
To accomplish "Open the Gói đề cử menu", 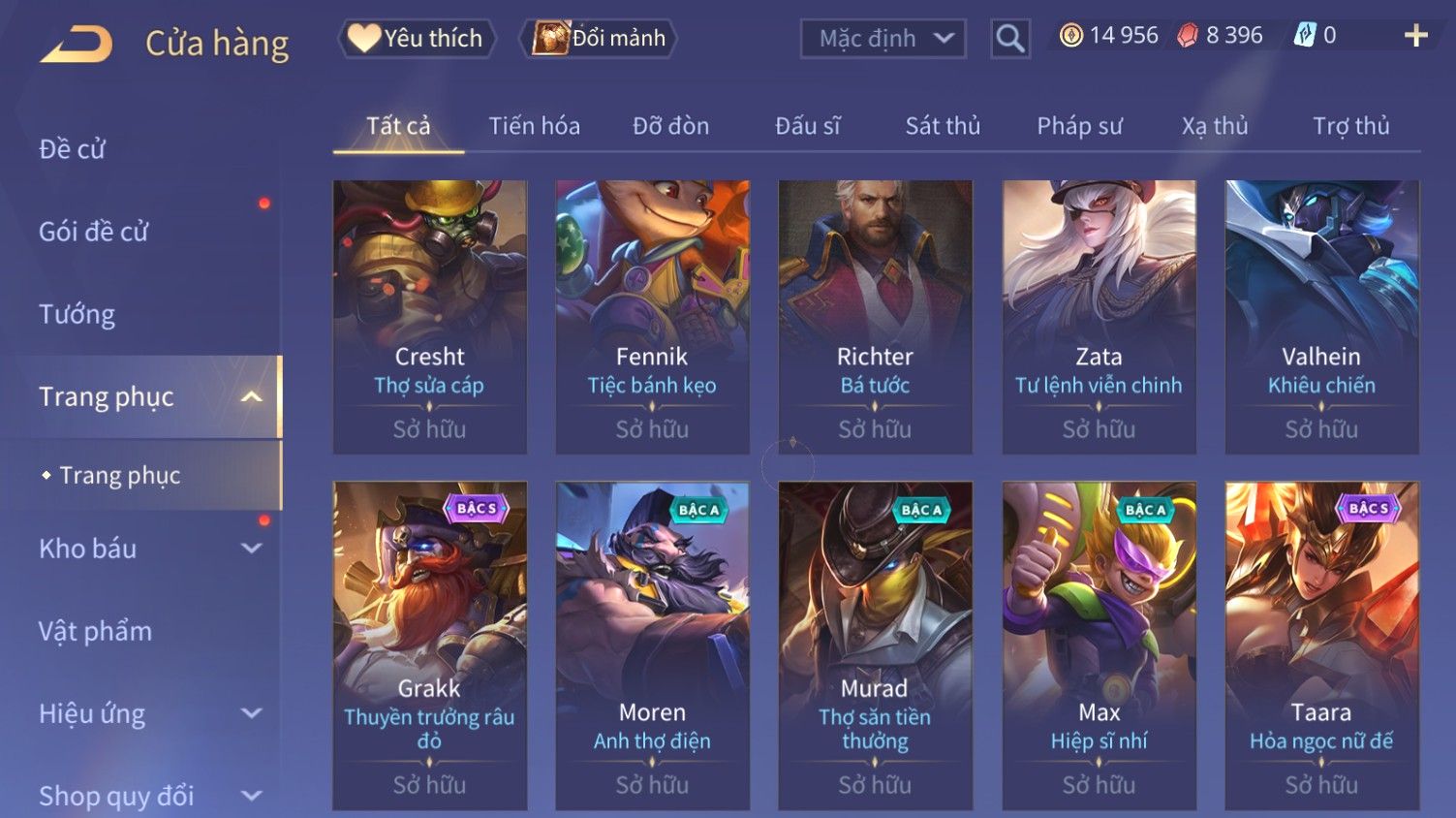I will tap(93, 232).
